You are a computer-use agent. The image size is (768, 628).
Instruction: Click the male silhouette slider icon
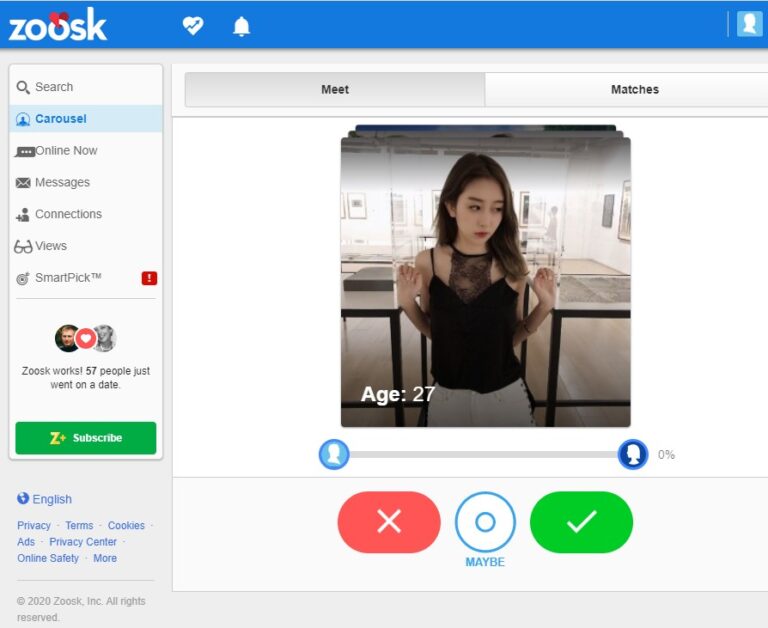334,454
